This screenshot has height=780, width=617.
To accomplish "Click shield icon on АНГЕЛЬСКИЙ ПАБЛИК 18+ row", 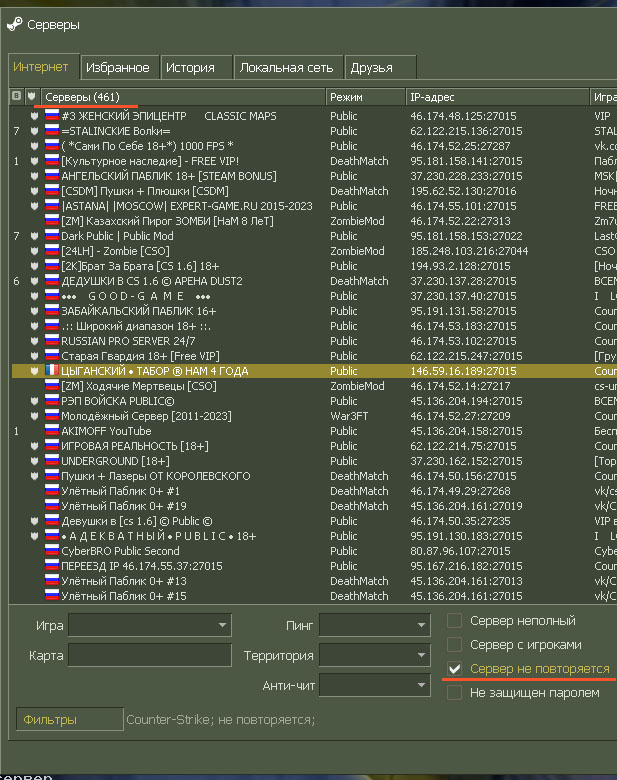I will (x=34, y=176).
